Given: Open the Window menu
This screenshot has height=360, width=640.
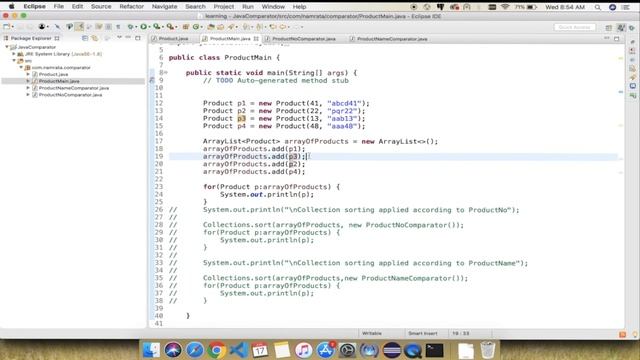Looking at the screenshot, I should click(x=273, y=7).
